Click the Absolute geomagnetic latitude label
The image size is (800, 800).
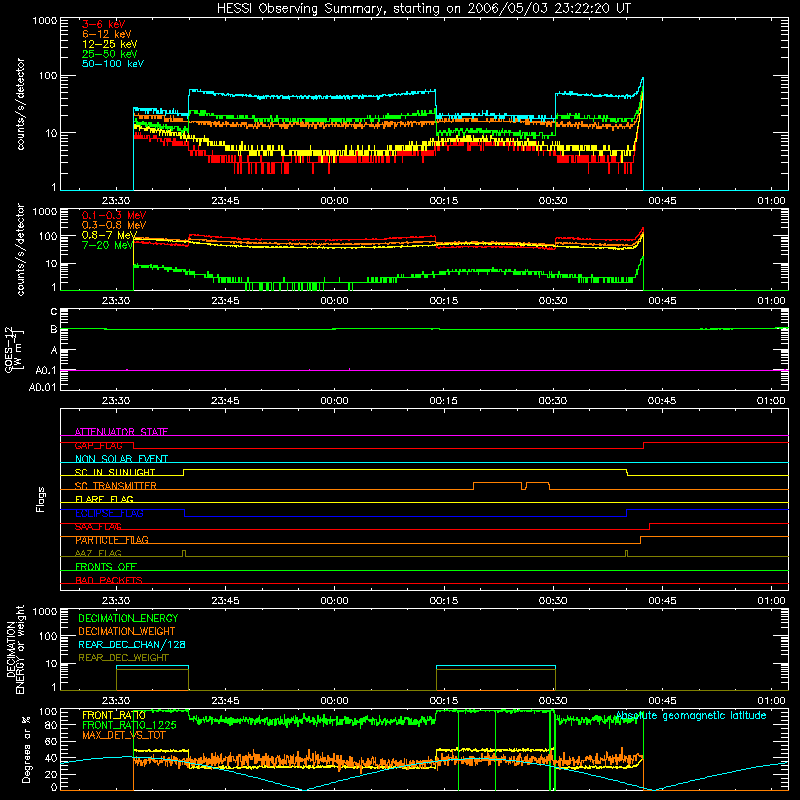click(690, 715)
